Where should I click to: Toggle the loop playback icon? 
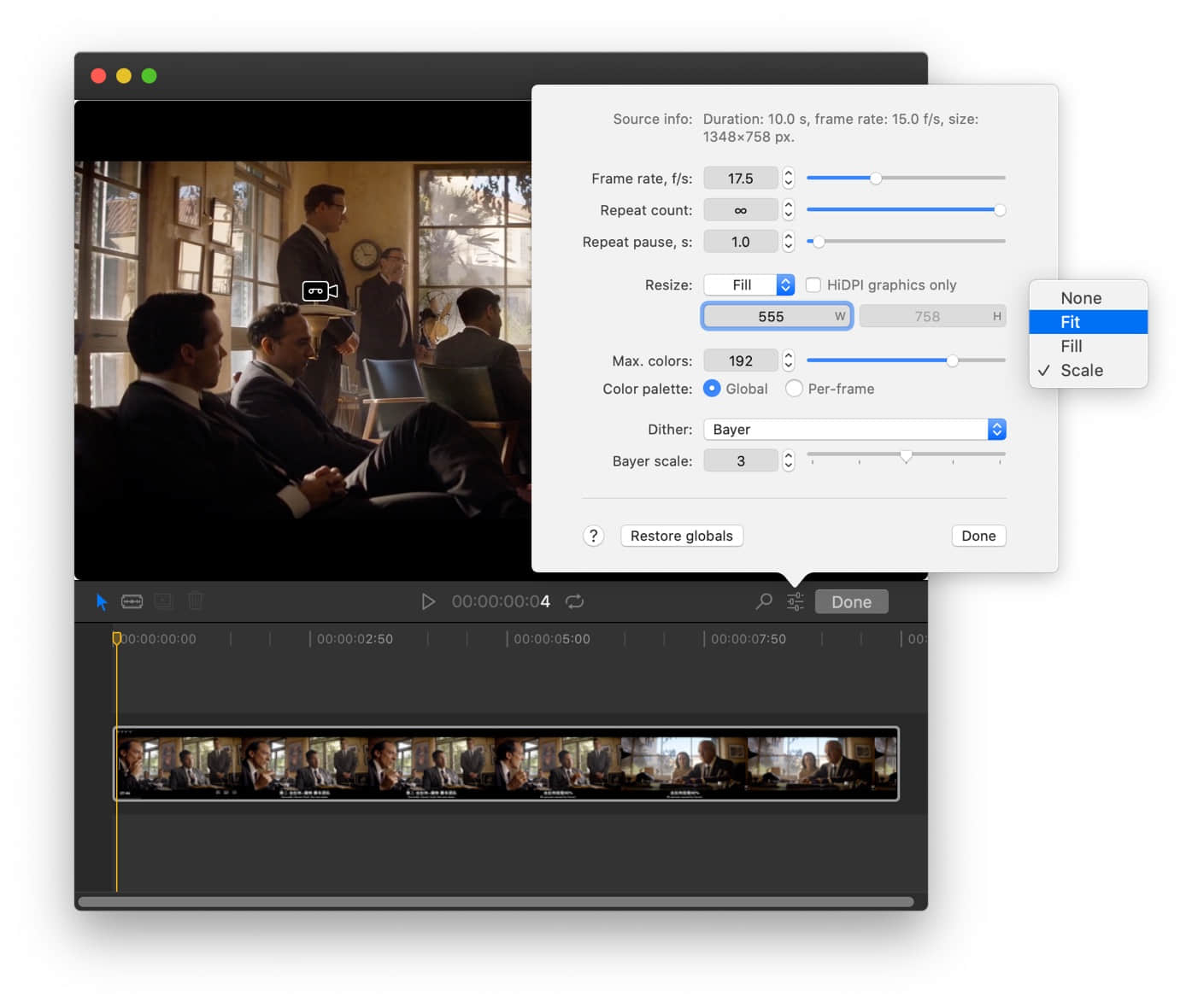[574, 601]
